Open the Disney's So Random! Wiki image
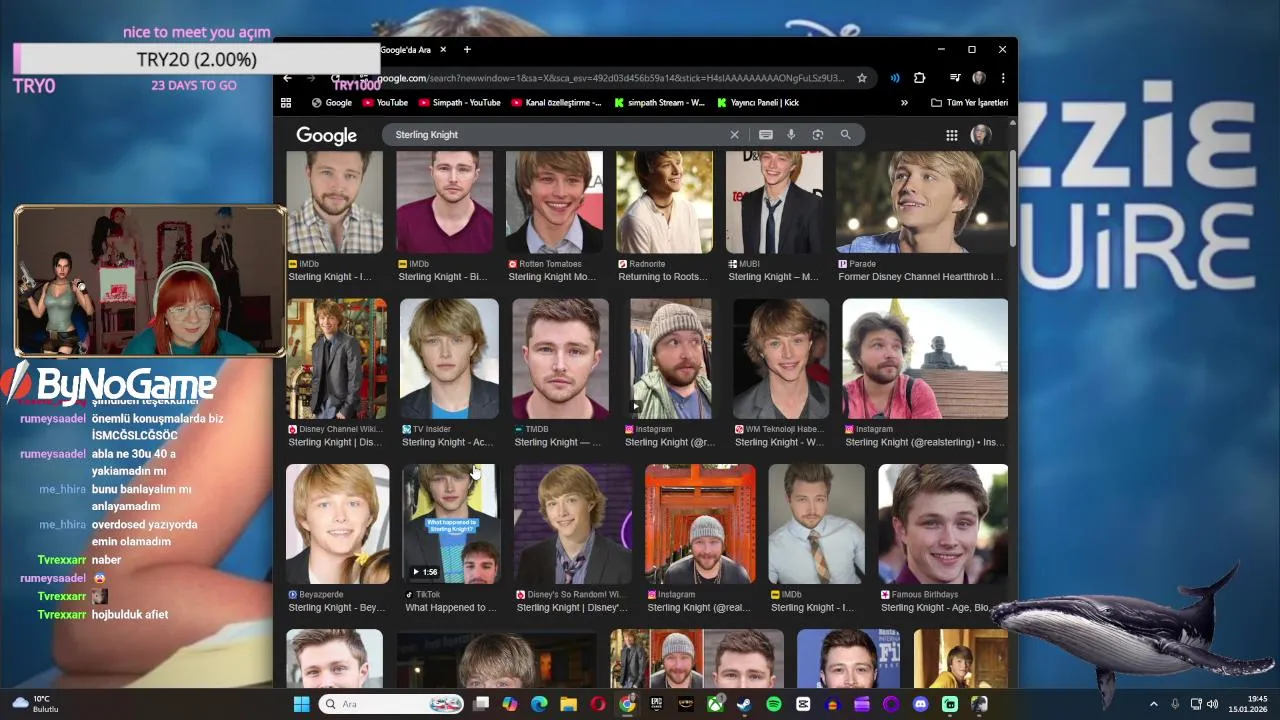Viewport: 1280px width, 720px height. (x=572, y=524)
